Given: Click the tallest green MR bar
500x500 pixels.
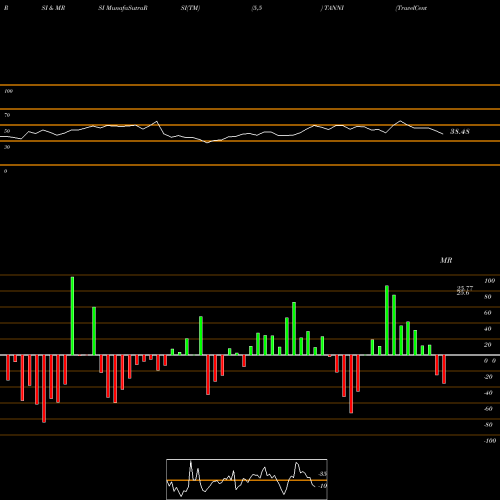Looking at the screenshot, I should [72, 316].
